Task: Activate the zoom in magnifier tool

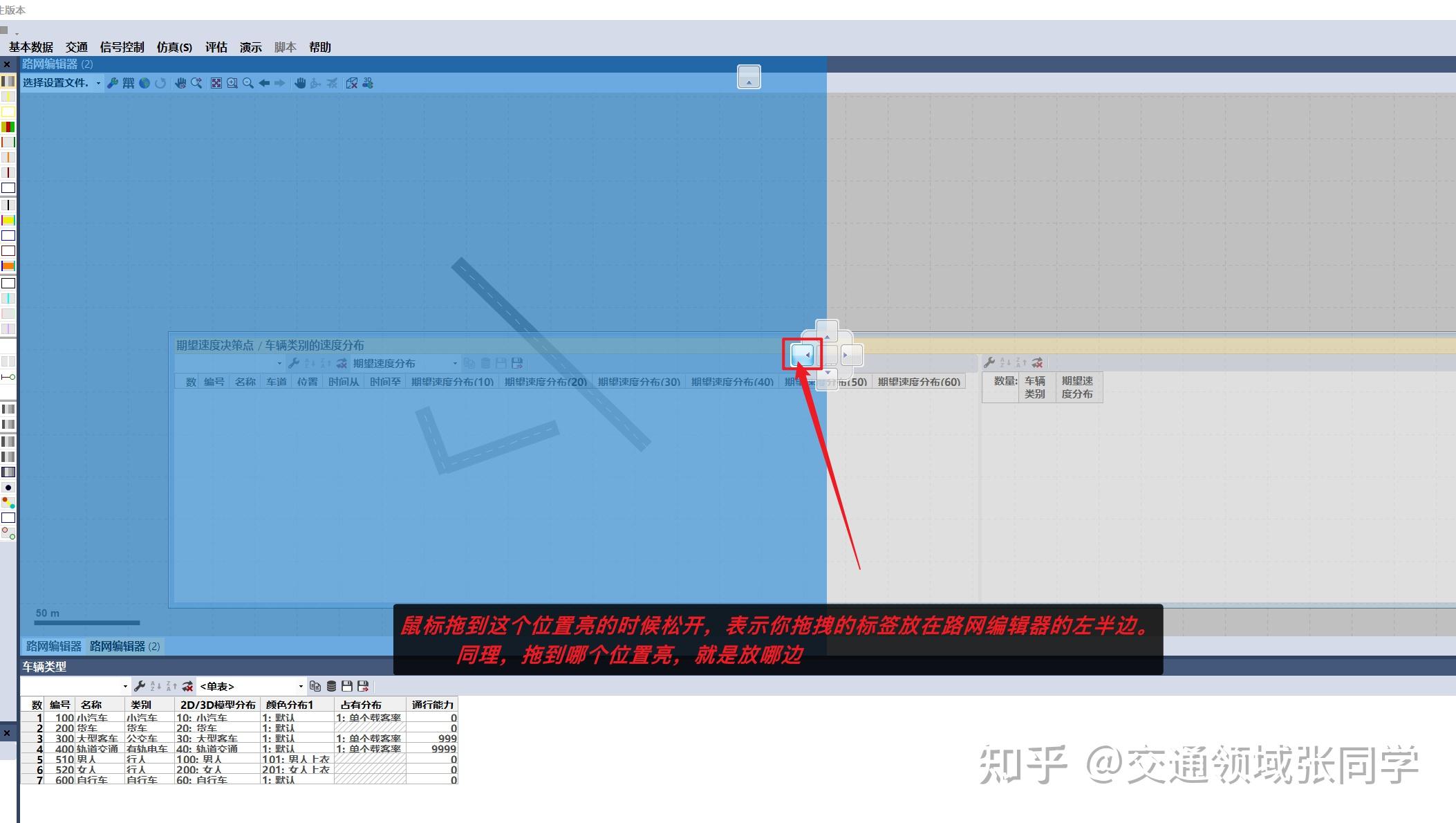Action: [232, 82]
